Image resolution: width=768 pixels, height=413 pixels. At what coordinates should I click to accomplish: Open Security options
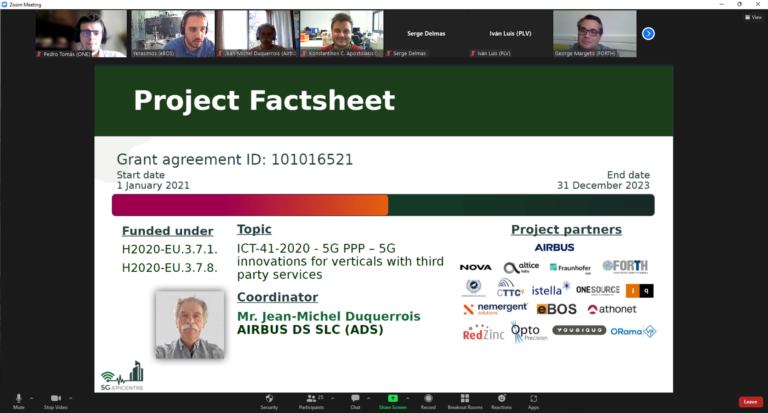pos(269,401)
